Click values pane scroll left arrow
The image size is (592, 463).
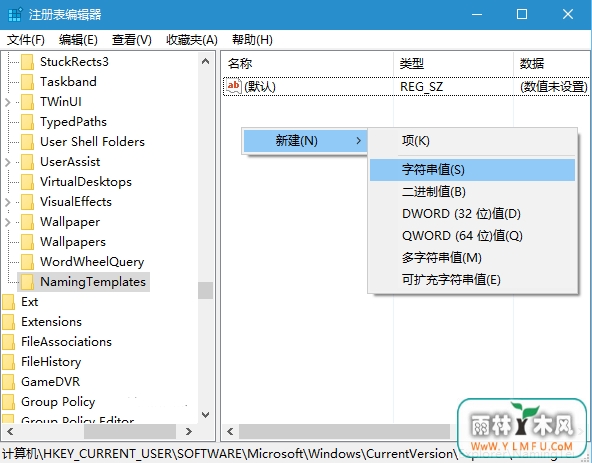pos(230,431)
